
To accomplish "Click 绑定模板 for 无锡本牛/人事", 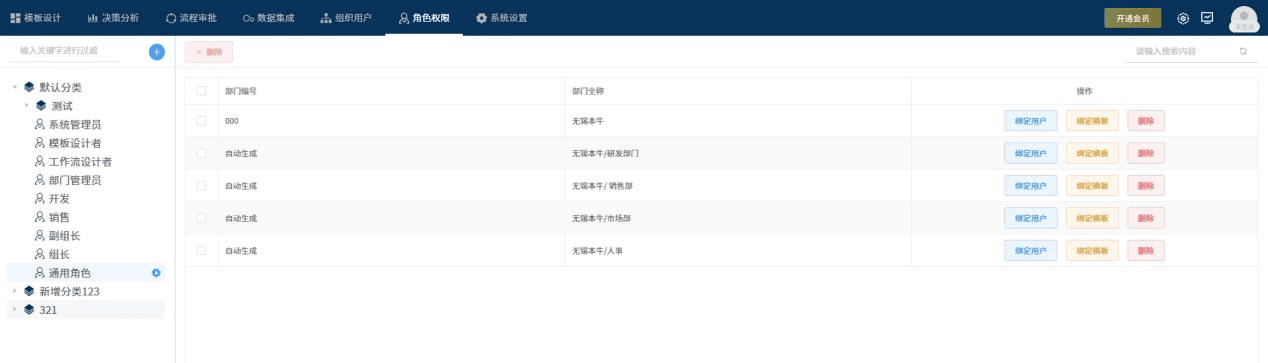I will click(x=1092, y=250).
